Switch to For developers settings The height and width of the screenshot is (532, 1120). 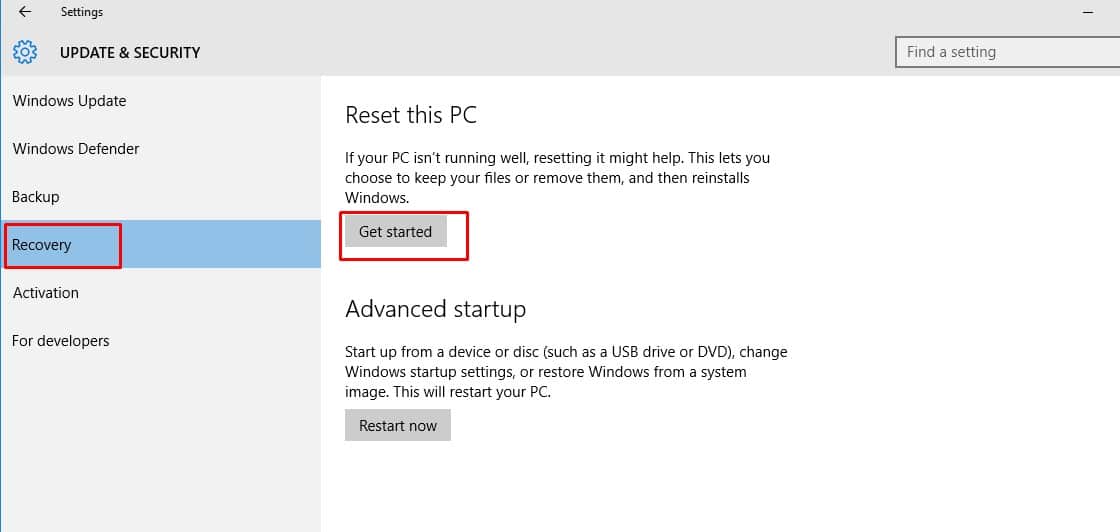coord(60,341)
